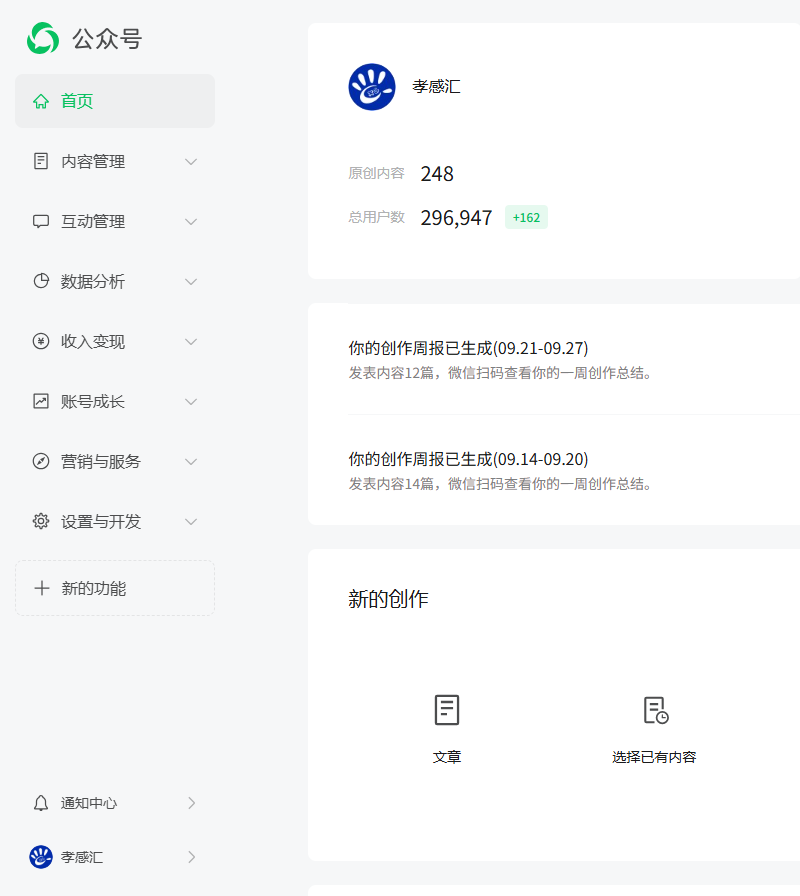Open the 营销与服务 menu label
Viewport: 800px width, 896px height.
tap(101, 462)
